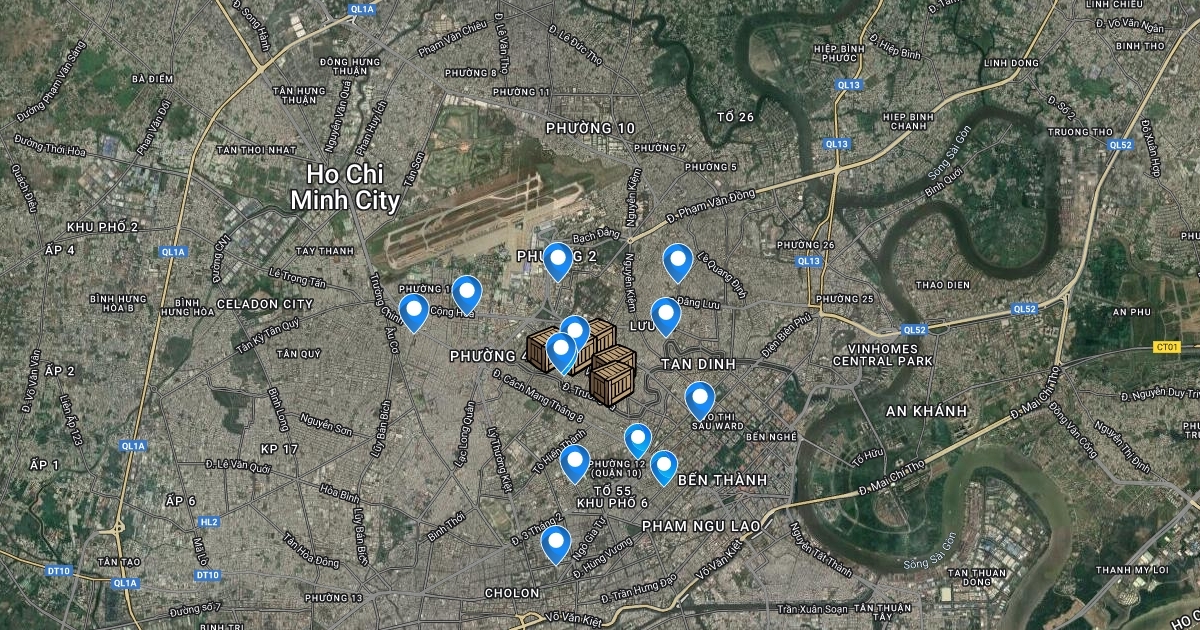The height and width of the screenshot is (630, 1200).
Task: Click the Vinhomes Central Park label
Action: pos(882,353)
